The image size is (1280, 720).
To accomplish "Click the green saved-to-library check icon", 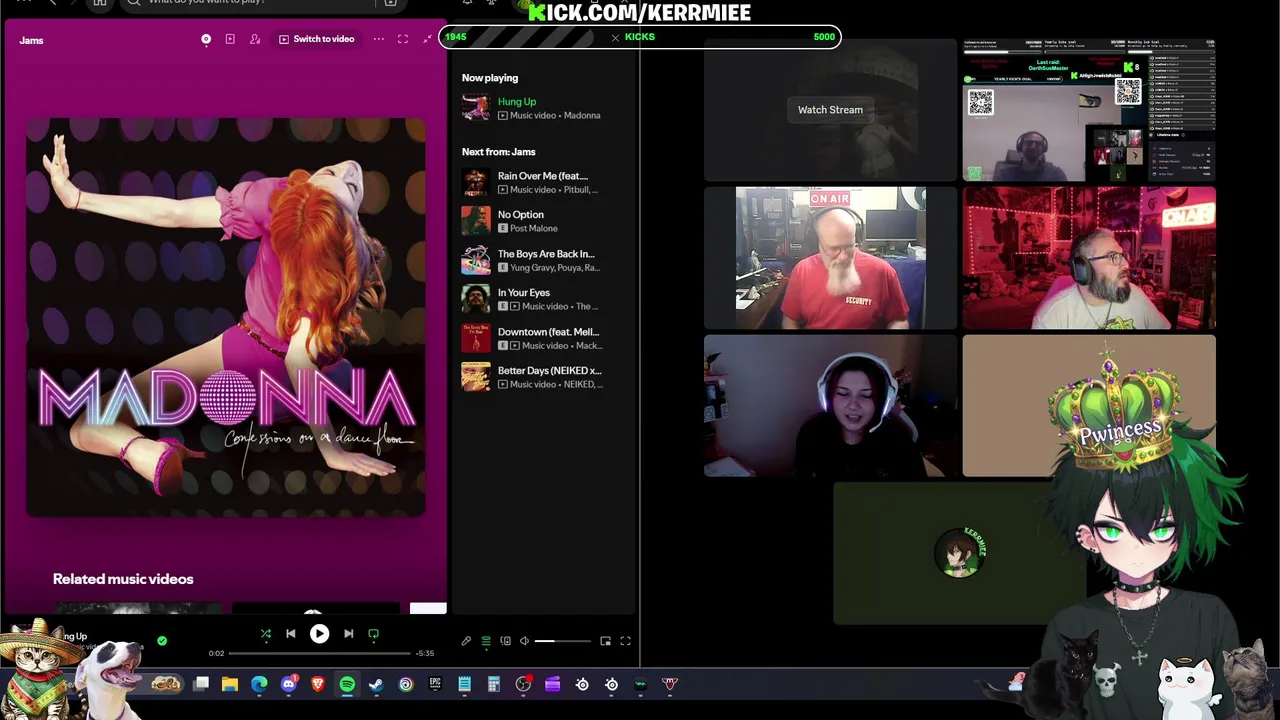I will coord(162,641).
